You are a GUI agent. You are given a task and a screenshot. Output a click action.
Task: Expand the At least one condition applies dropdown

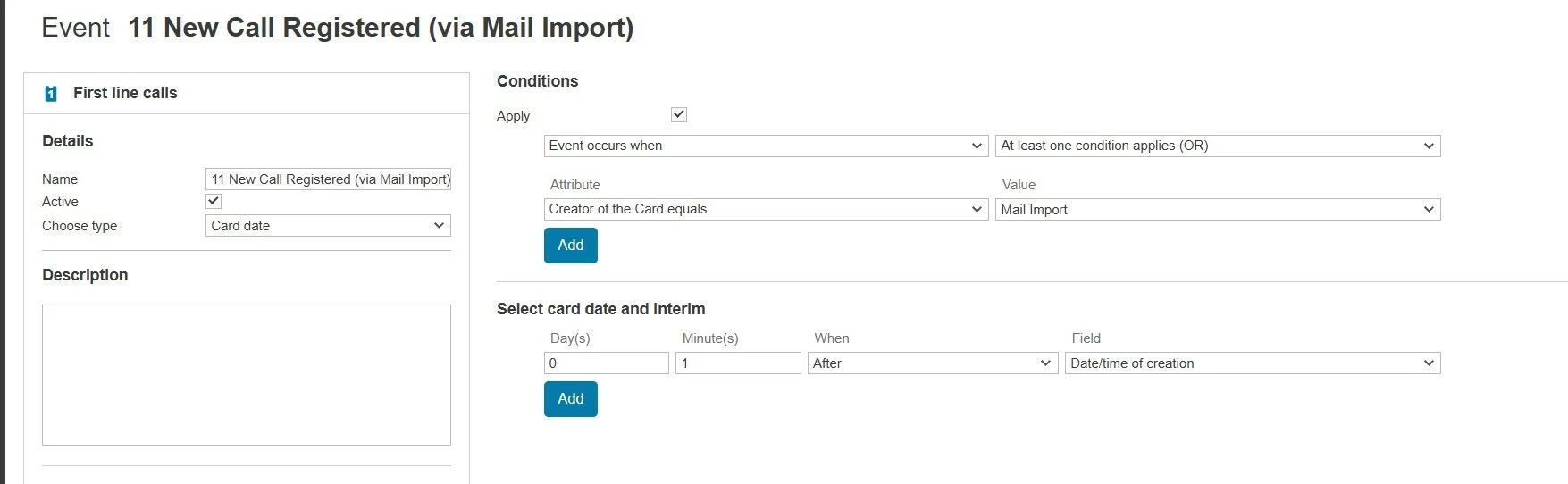tap(1217, 146)
